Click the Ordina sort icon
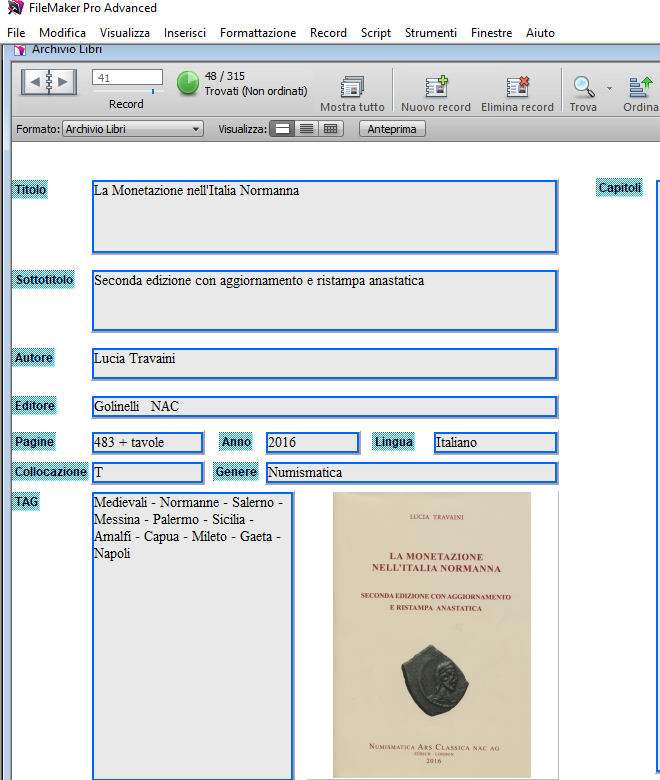 tap(640, 87)
